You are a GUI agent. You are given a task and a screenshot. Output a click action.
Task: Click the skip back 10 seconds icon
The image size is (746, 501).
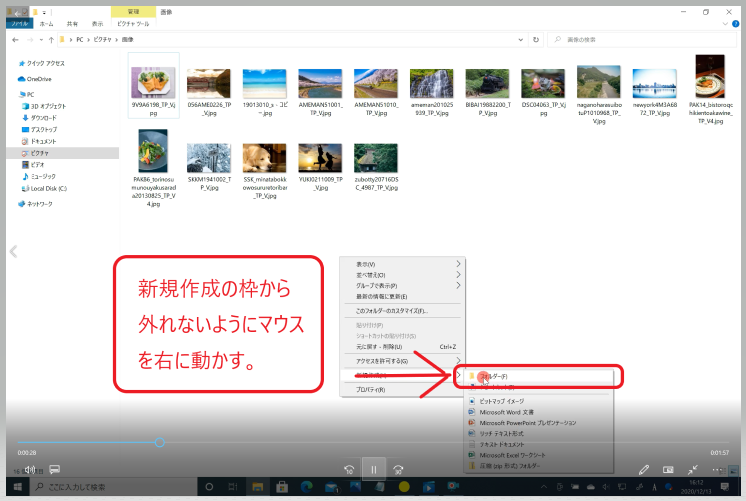[x=348, y=469]
